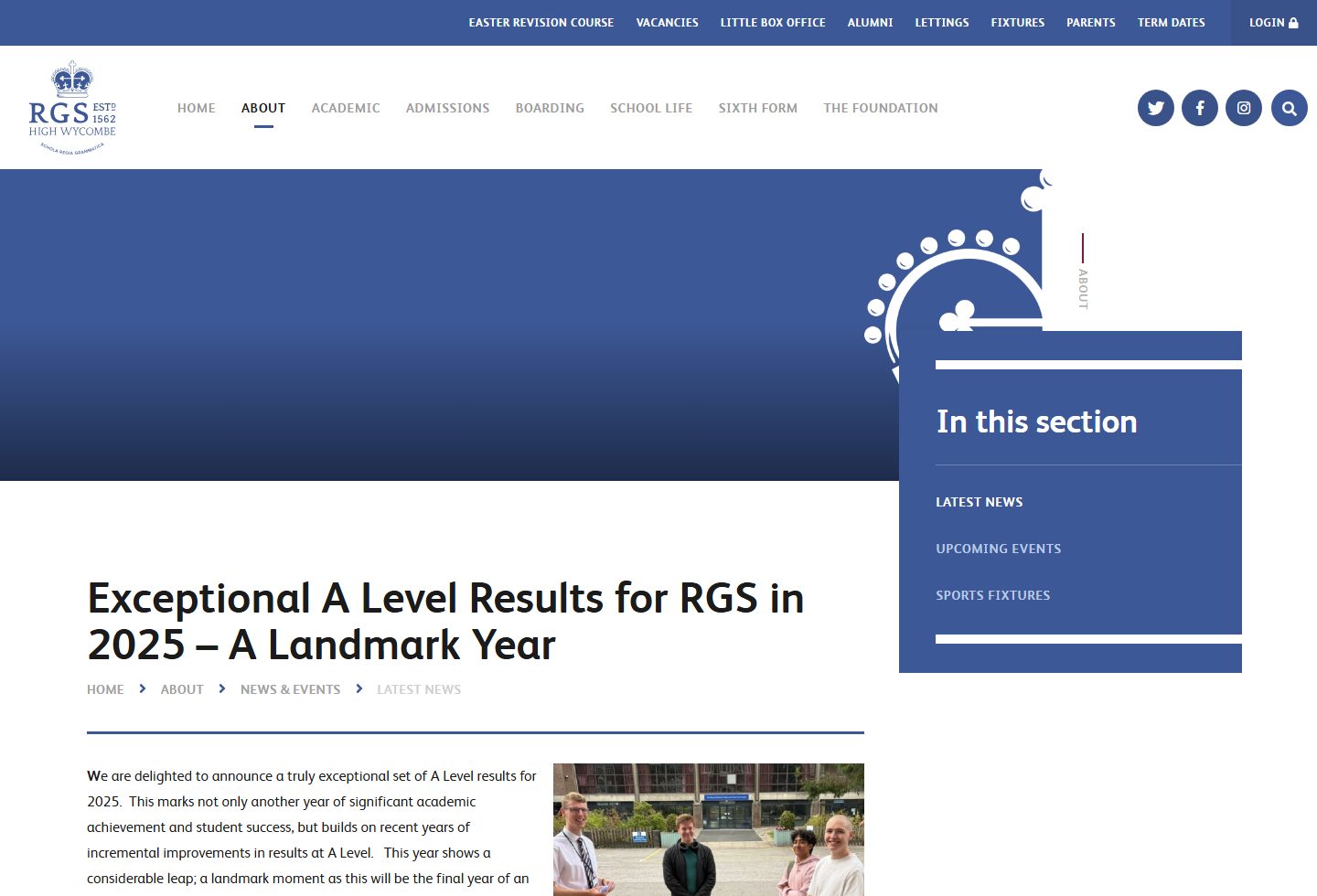Visit the school's Instagram account
This screenshot has height=896, width=1317.
pyautogui.click(x=1243, y=107)
